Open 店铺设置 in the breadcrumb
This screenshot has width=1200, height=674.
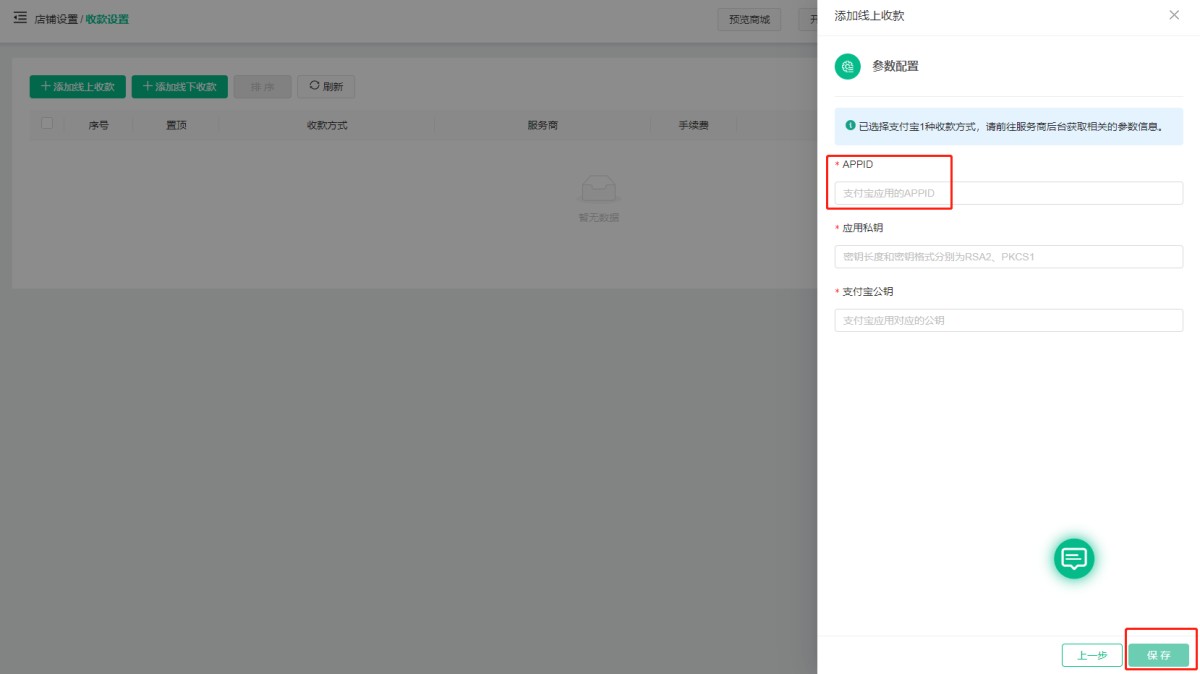point(56,19)
